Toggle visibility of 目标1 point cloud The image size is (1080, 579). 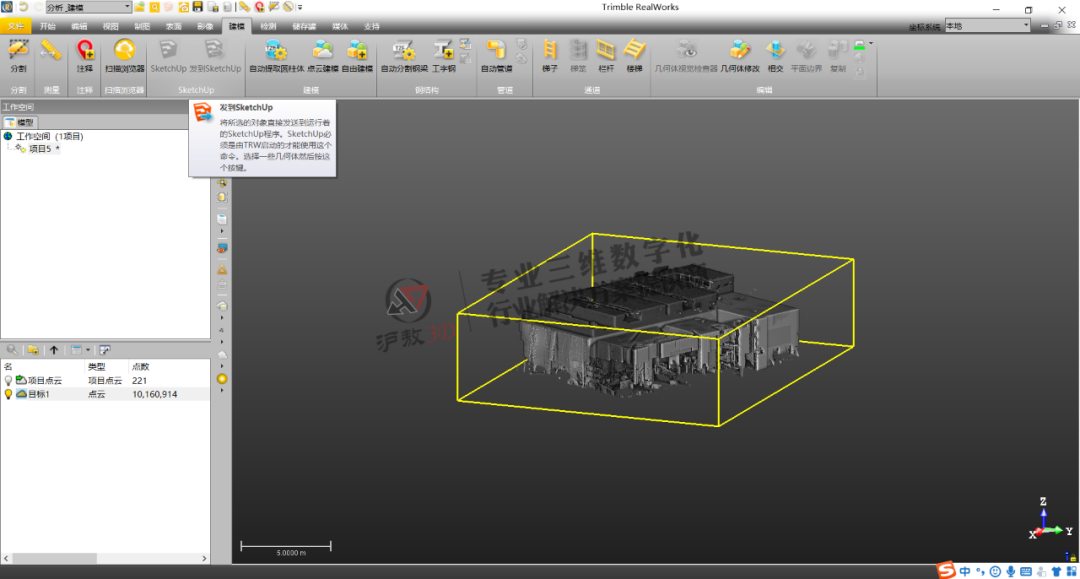tap(9, 394)
